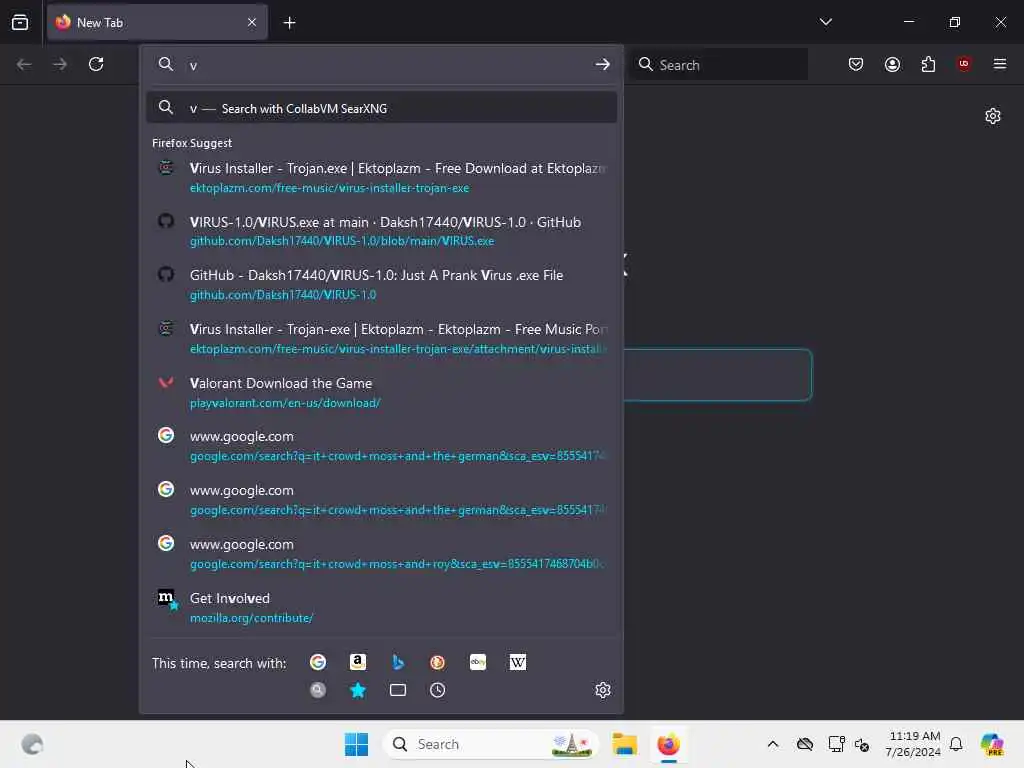Open the notification bell in taskbar
Image resolution: width=1024 pixels, height=768 pixels.
tap(956, 744)
